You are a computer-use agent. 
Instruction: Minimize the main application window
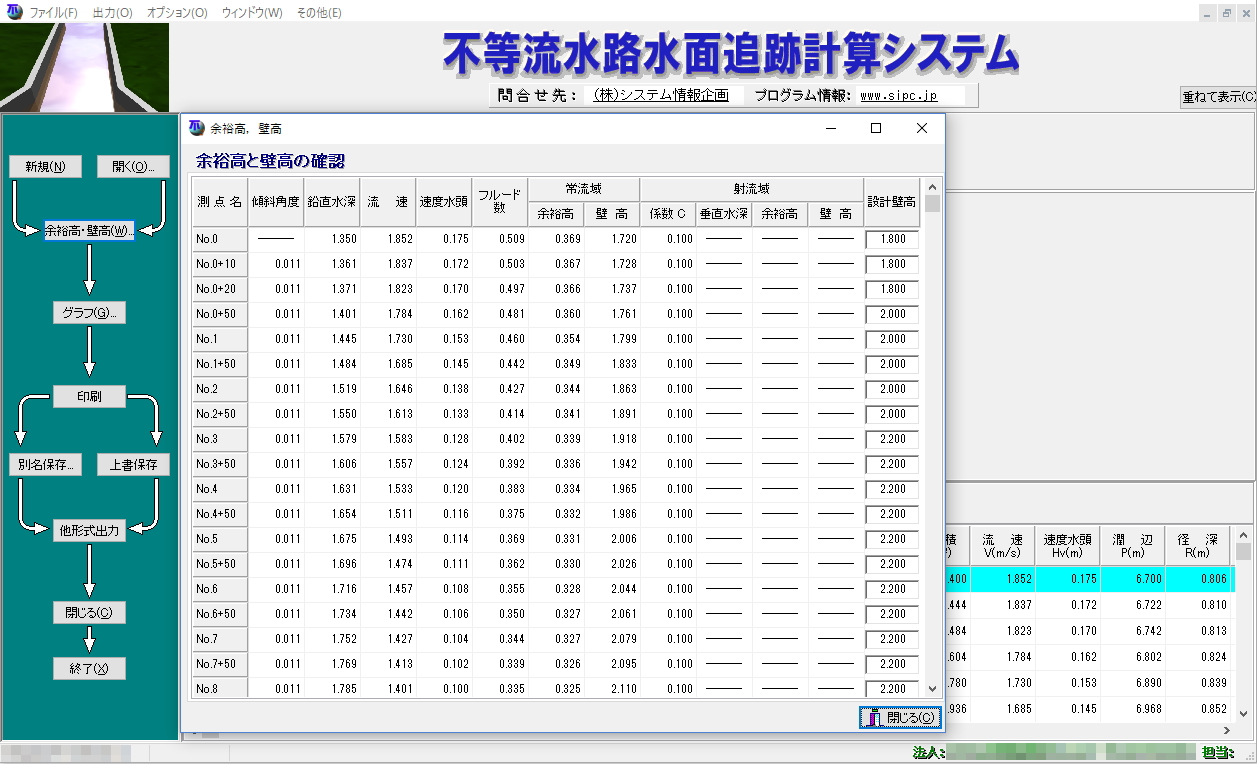(x=1208, y=13)
